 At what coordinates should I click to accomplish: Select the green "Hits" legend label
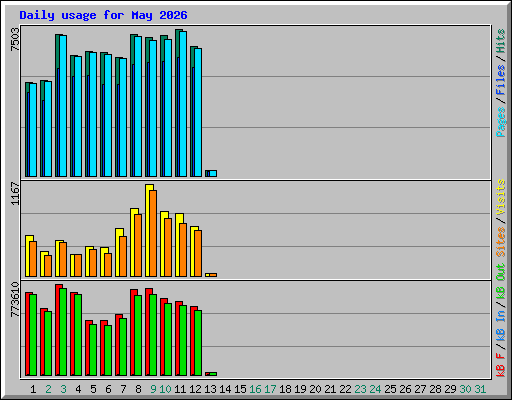500,41
